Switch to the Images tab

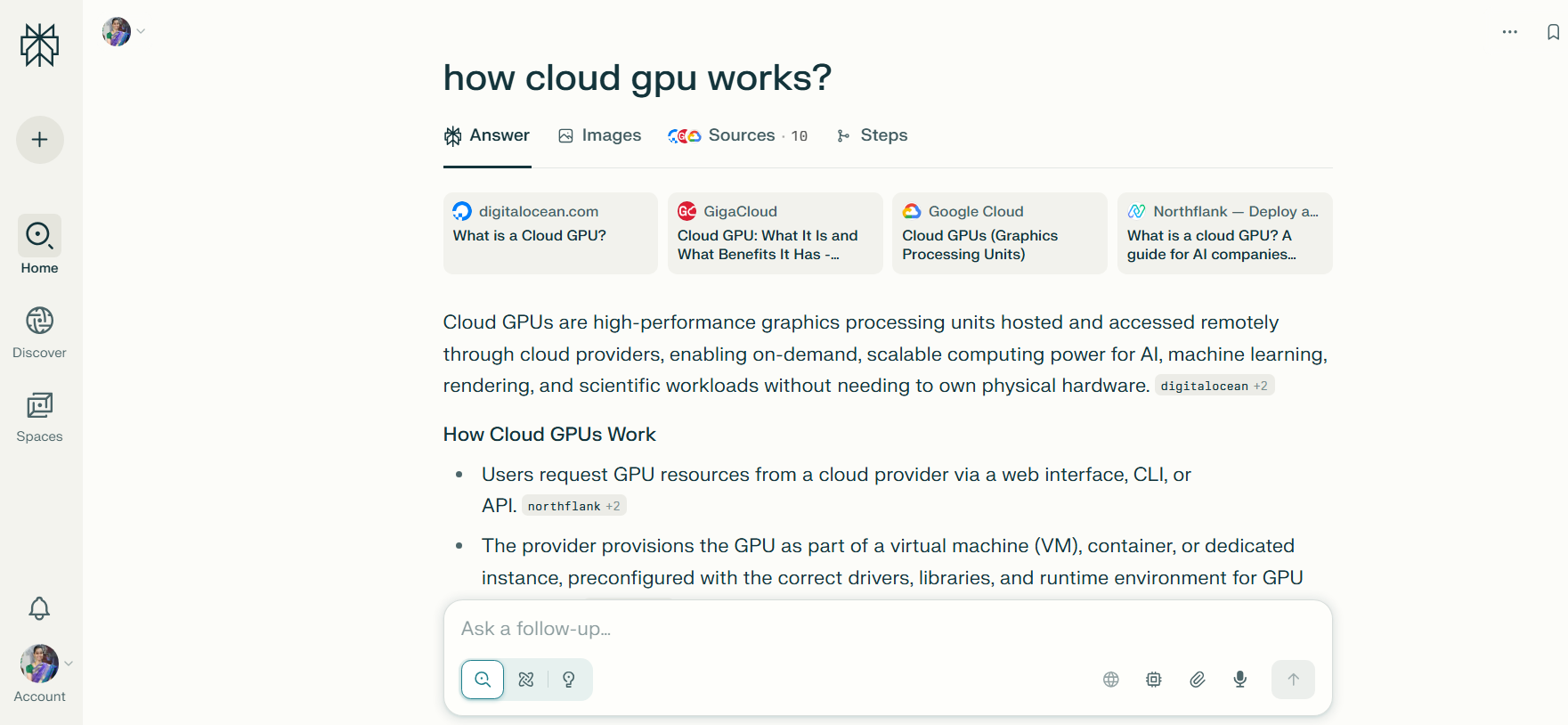(x=599, y=135)
